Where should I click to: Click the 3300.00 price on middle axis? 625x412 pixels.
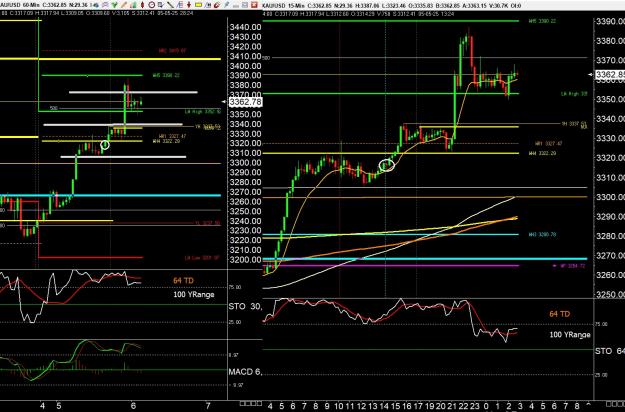[246, 163]
